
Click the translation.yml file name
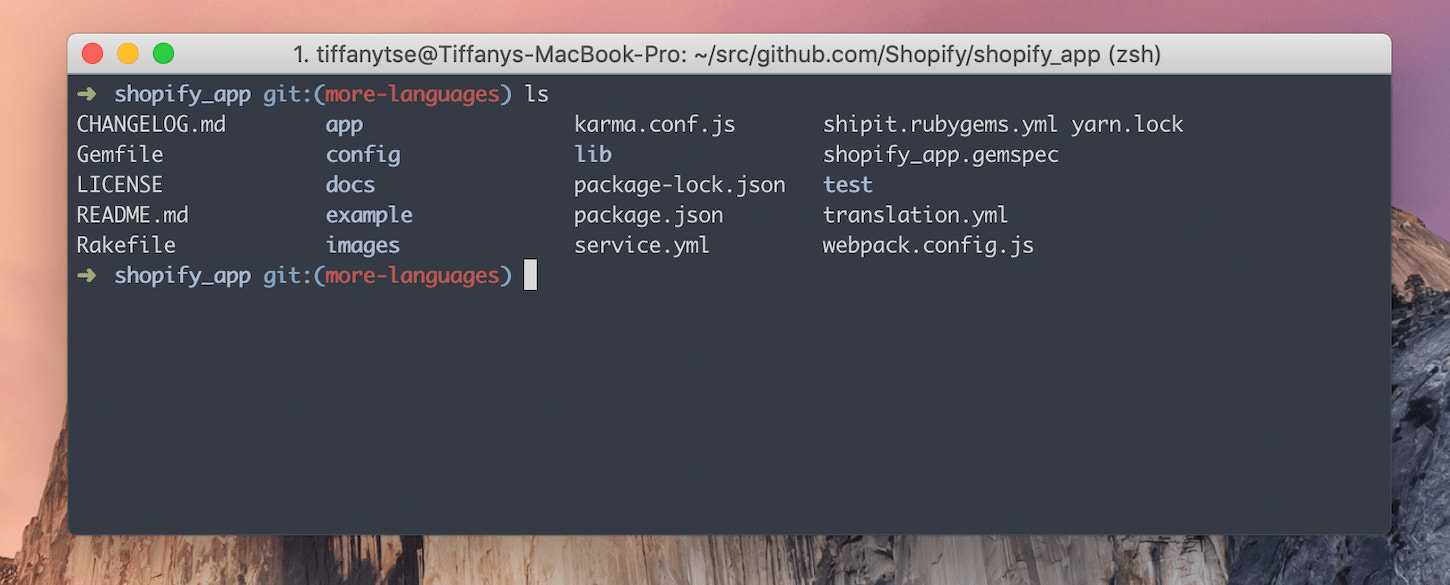[x=915, y=215]
